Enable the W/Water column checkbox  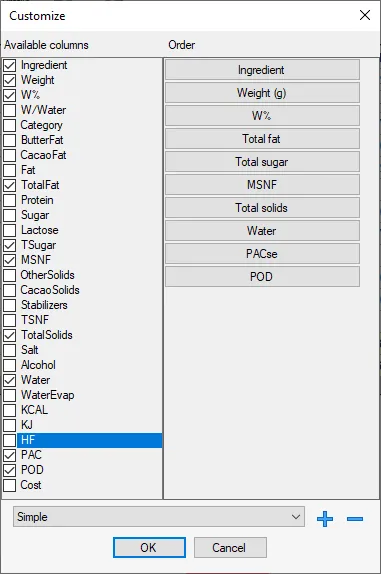coord(10,110)
